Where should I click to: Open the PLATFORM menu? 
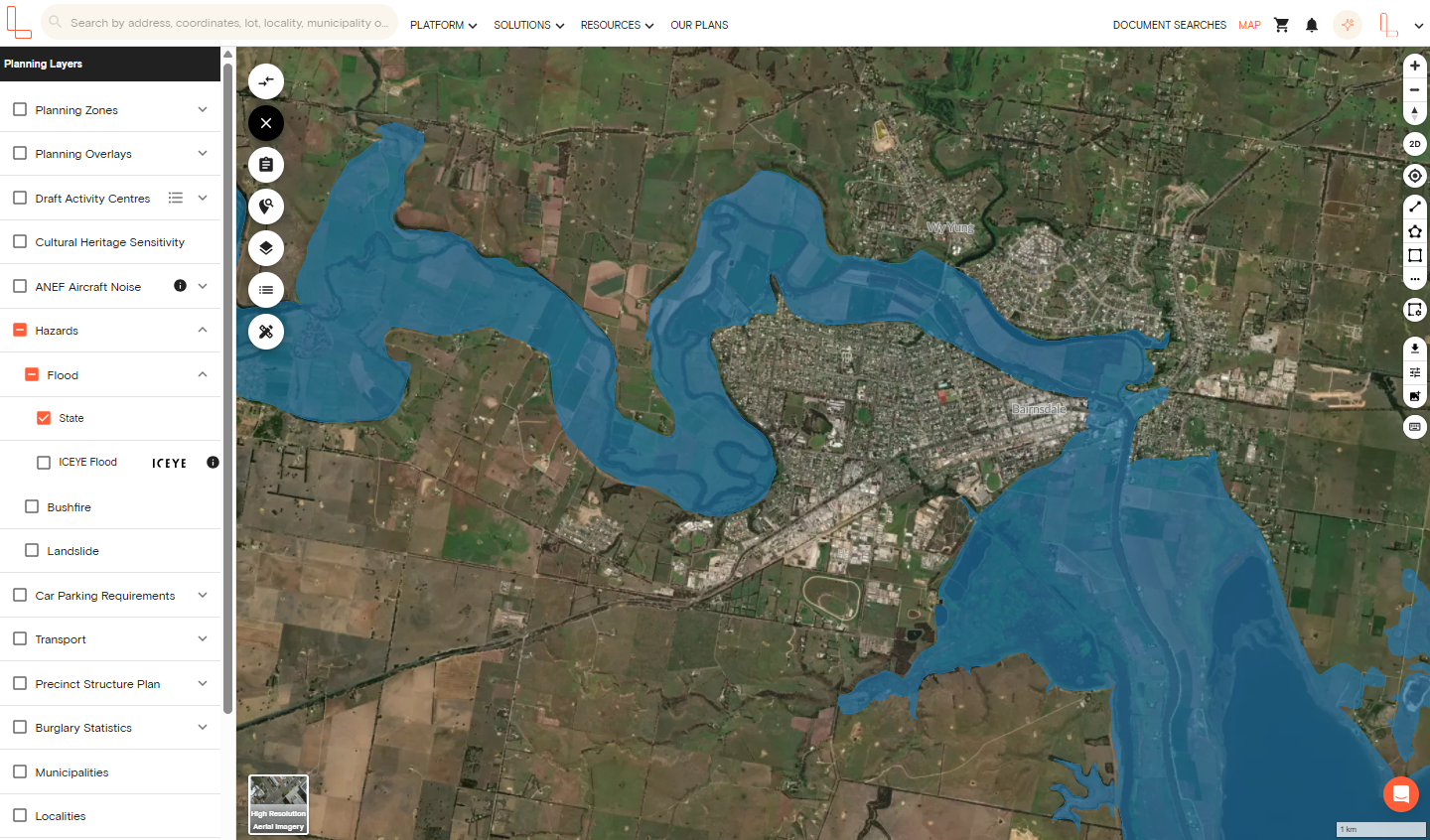pyautogui.click(x=443, y=25)
